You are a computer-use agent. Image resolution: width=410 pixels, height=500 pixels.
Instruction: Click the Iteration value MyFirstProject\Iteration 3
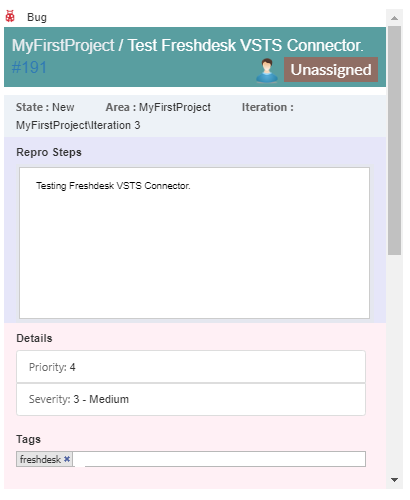click(78, 125)
